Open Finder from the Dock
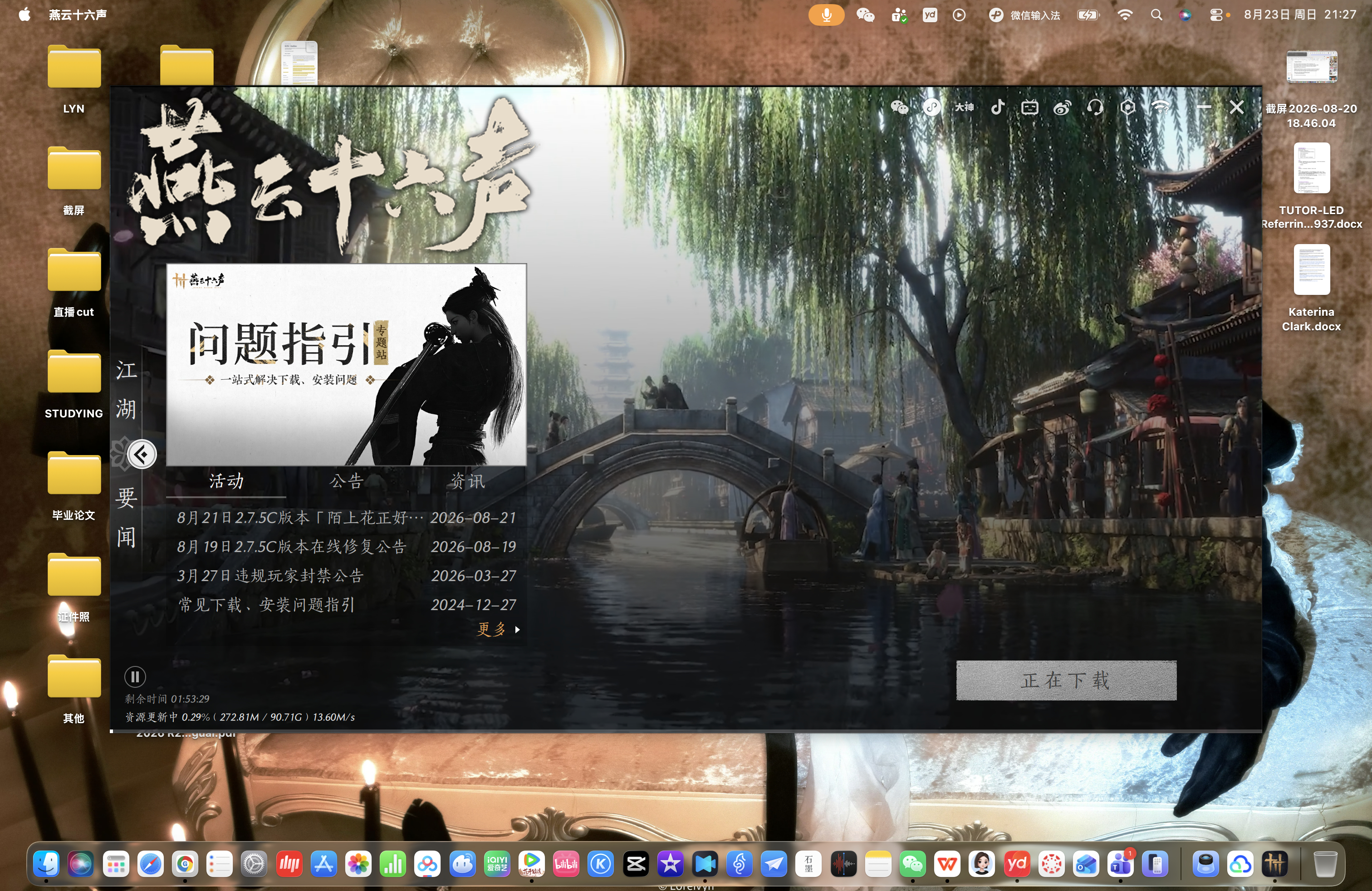Viewport: 1372px width, 891px height. tap(46, 864)
